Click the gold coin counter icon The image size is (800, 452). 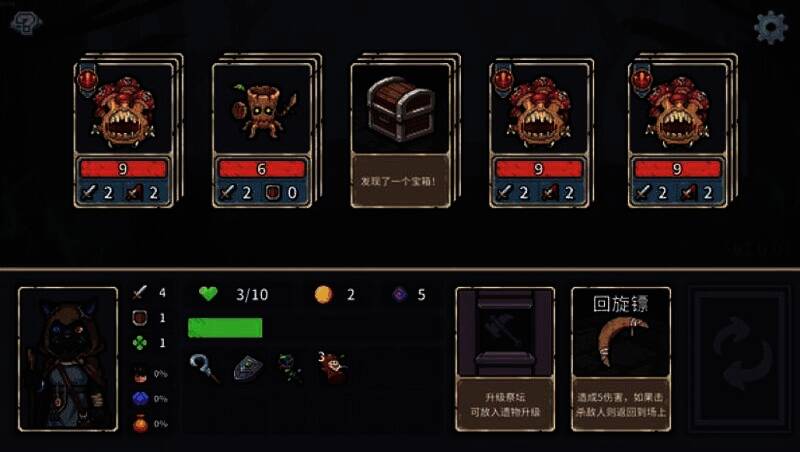point(323,294)
